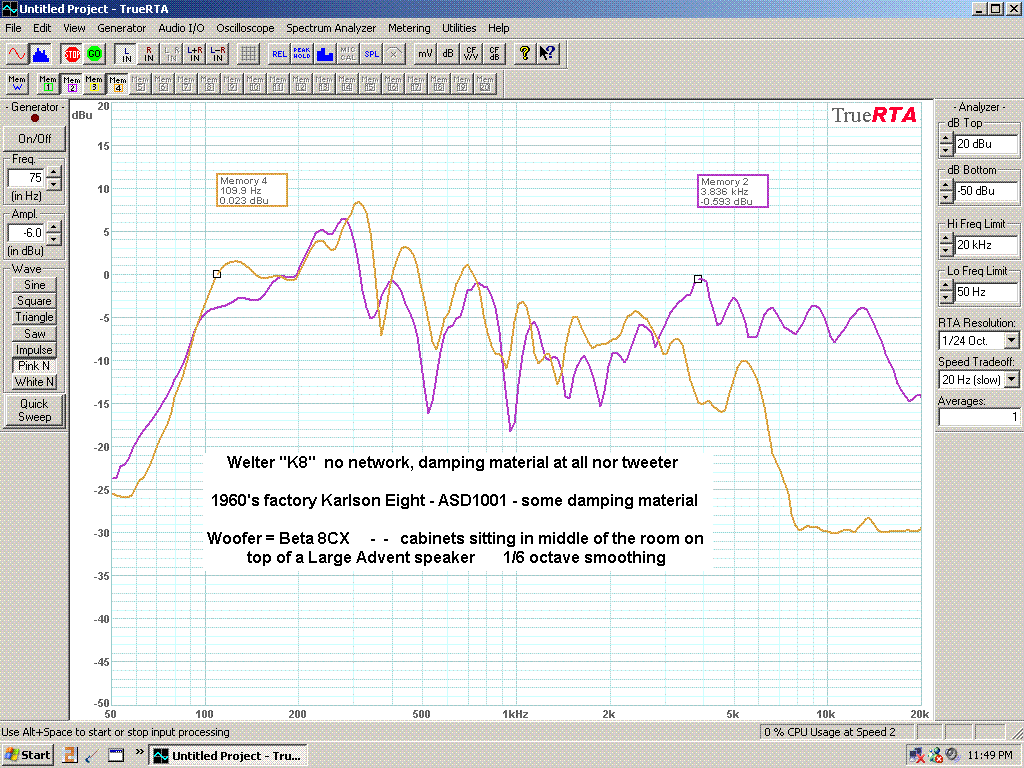Image resolution: width=1024 pixels, height=768 pixels.
Task: Decrease dB Bottom value spinner
Action: (946, 197)
